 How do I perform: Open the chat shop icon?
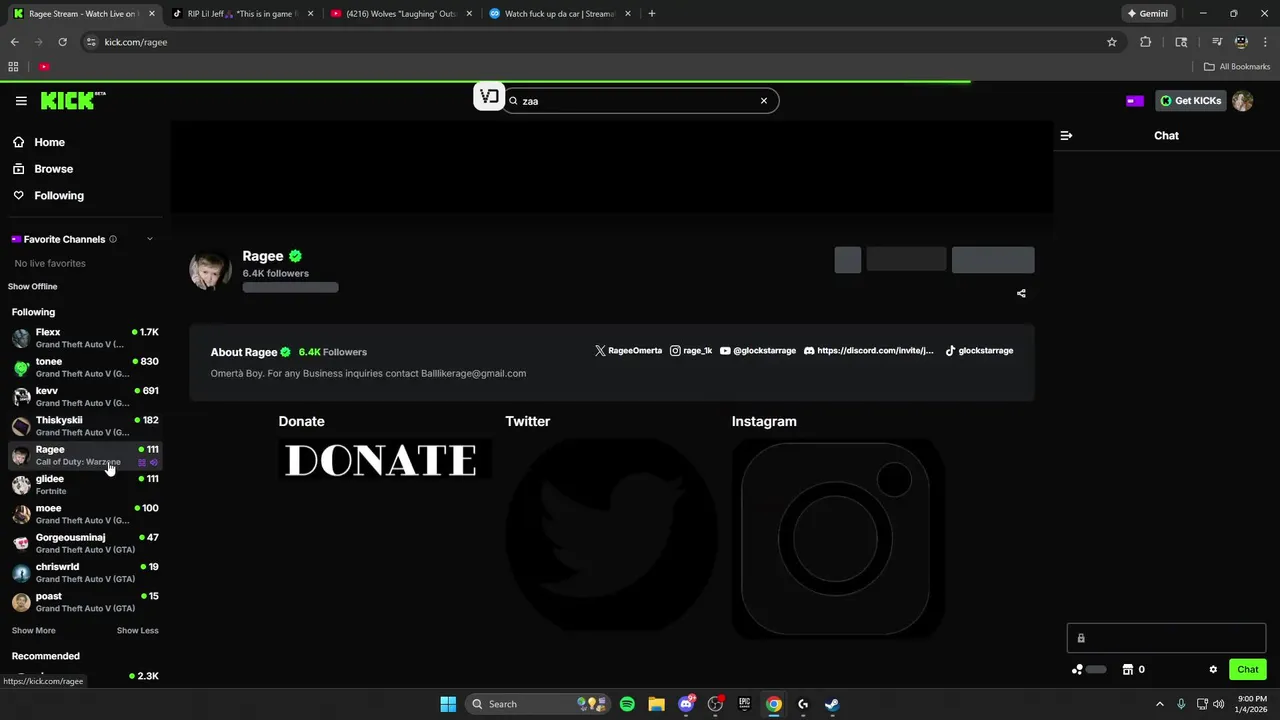pyautogui.click(x=1128, y=670)
